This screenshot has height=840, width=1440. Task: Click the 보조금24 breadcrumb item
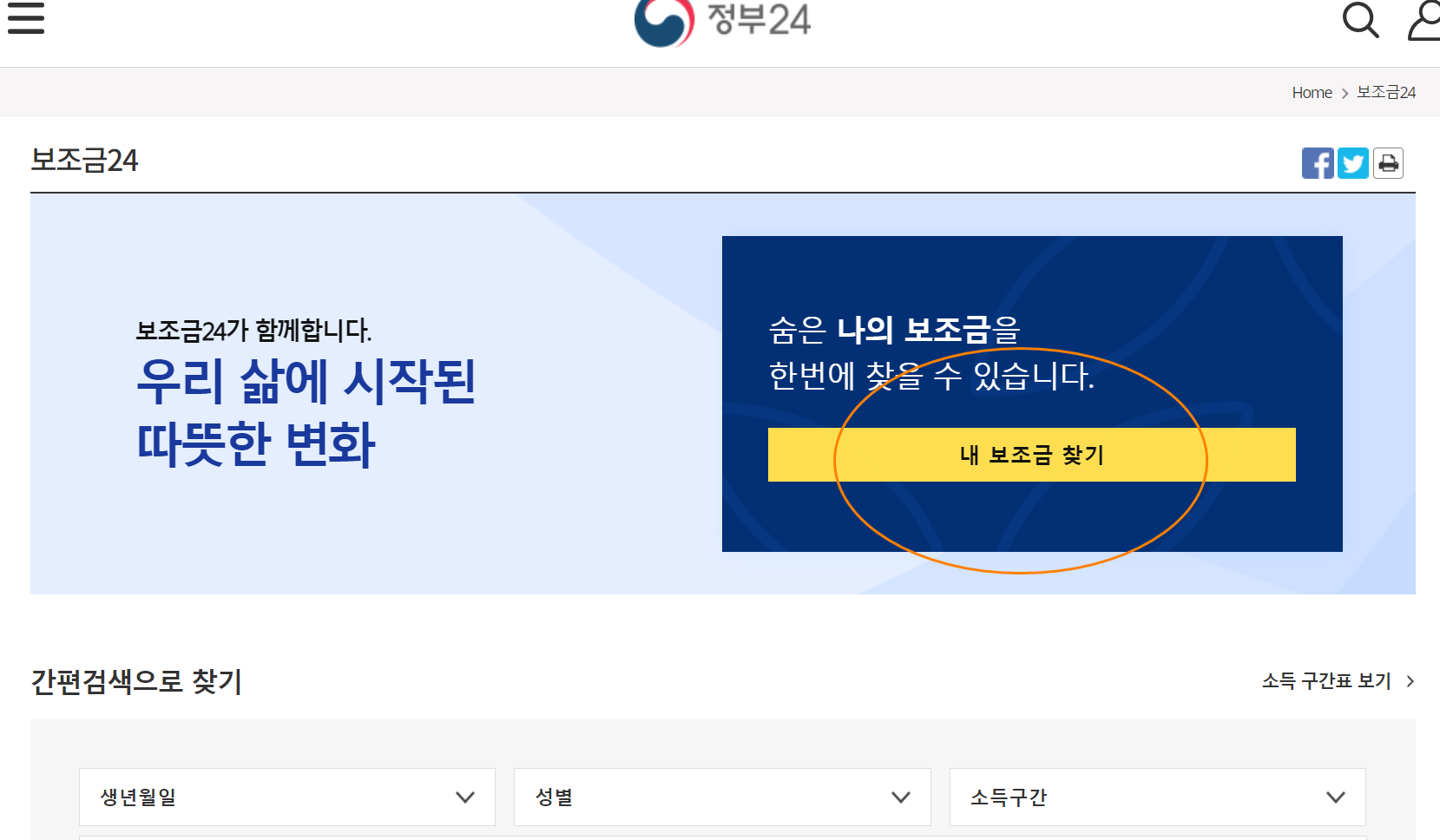(x=1386, y=93)
